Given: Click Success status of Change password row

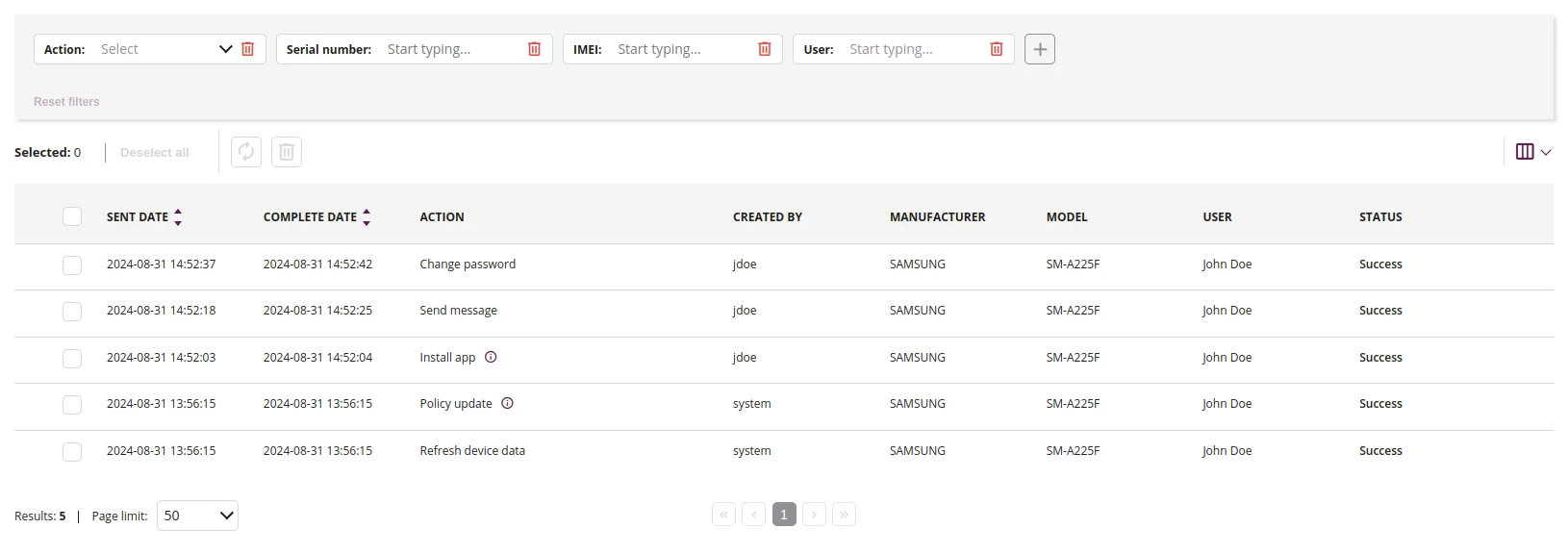Looking at the screenshot, I should [x=1380, y=264].
